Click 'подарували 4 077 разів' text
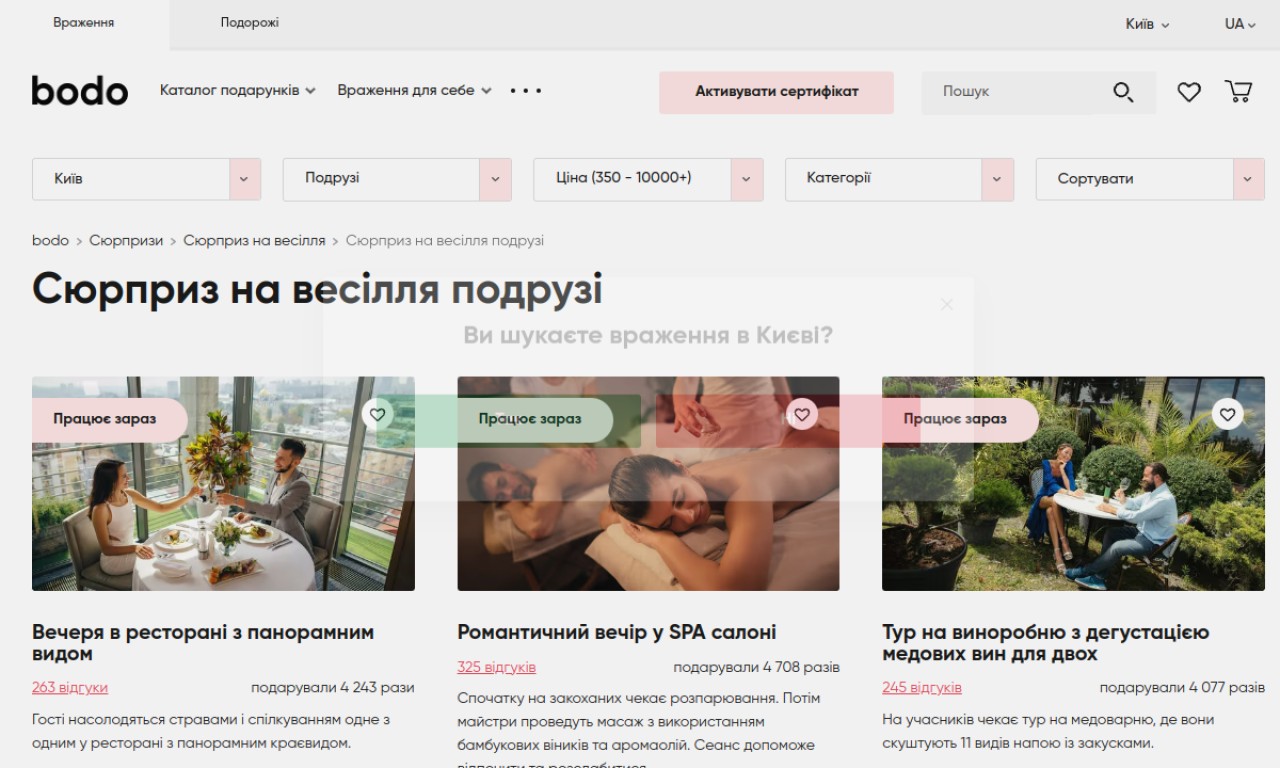 (1182, 688)
